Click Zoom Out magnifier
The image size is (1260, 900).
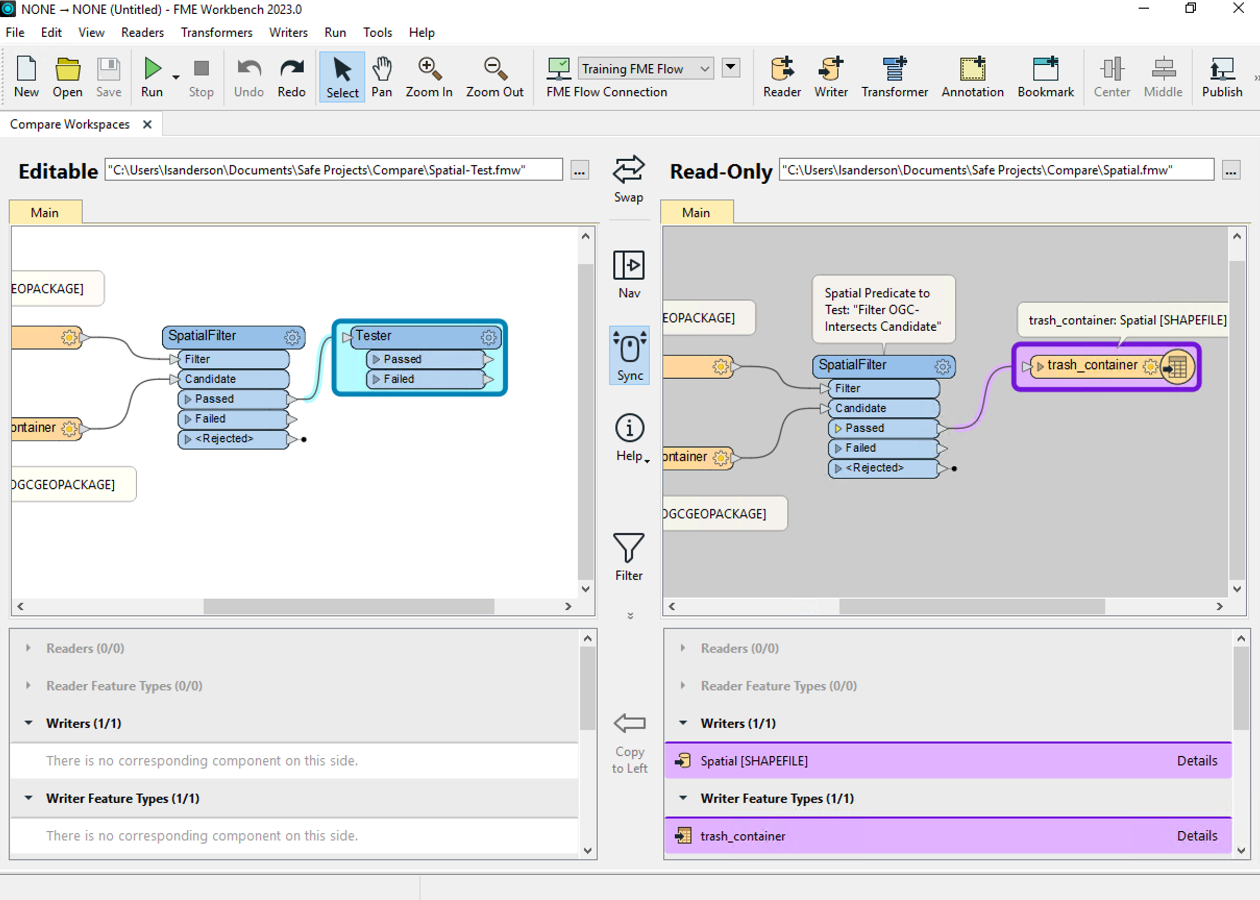(x=495, y=77)
